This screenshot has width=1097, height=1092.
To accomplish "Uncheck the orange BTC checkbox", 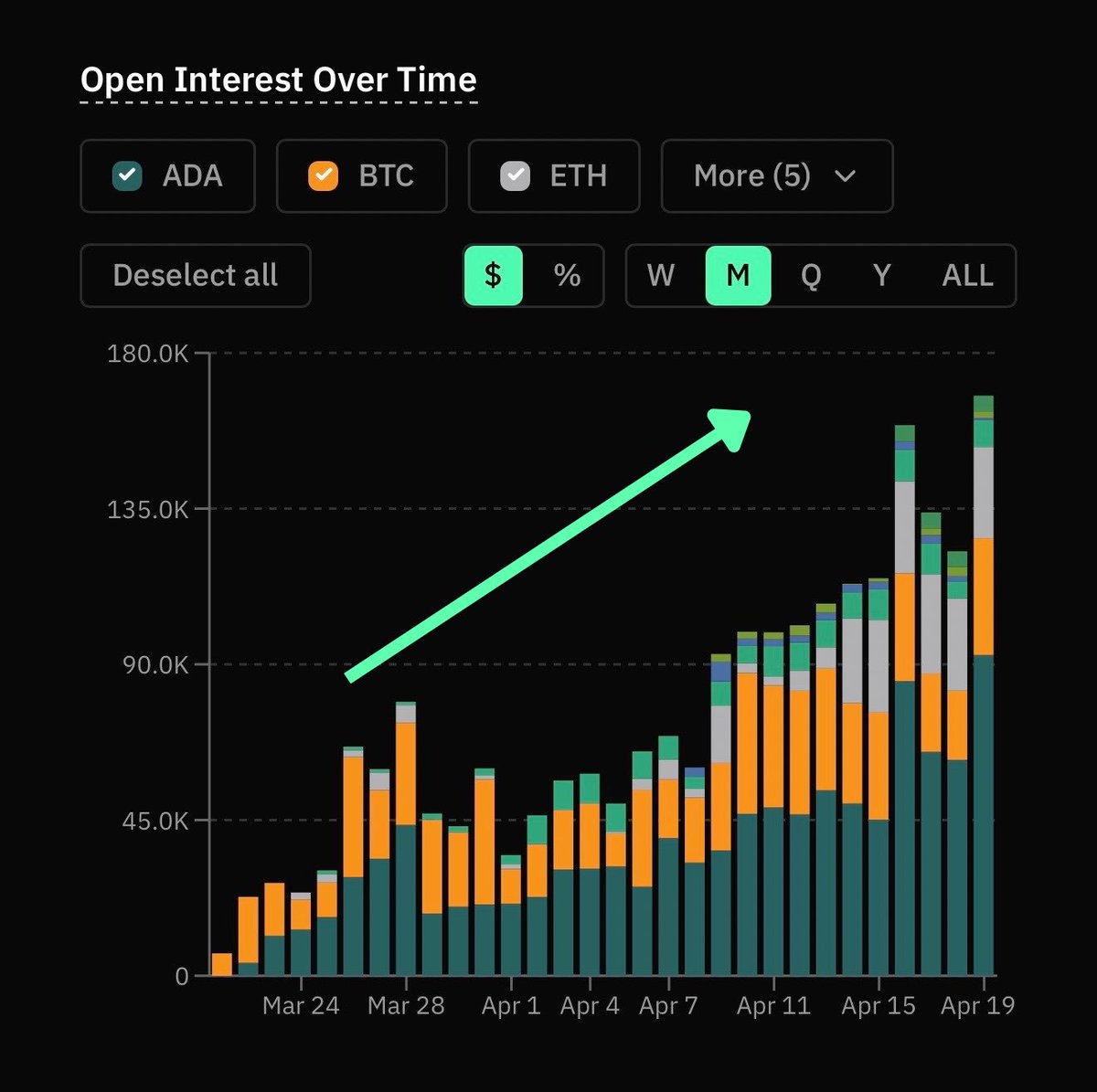I will click(323, 175).
